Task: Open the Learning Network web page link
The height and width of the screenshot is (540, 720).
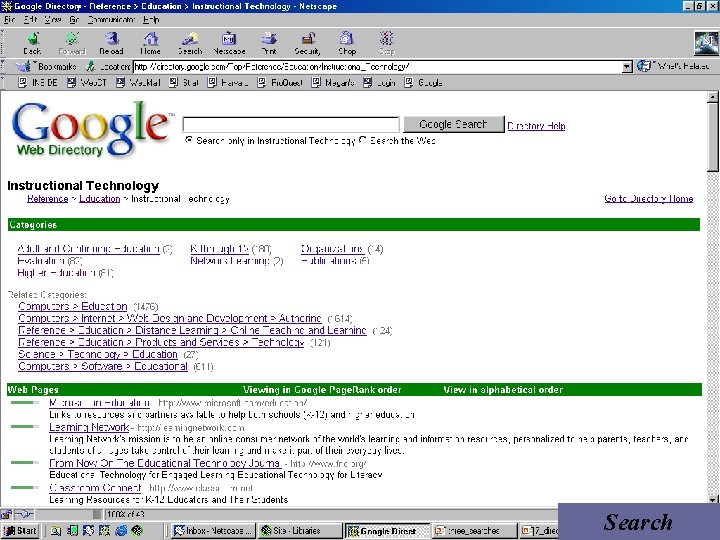Action: (89, 427)
